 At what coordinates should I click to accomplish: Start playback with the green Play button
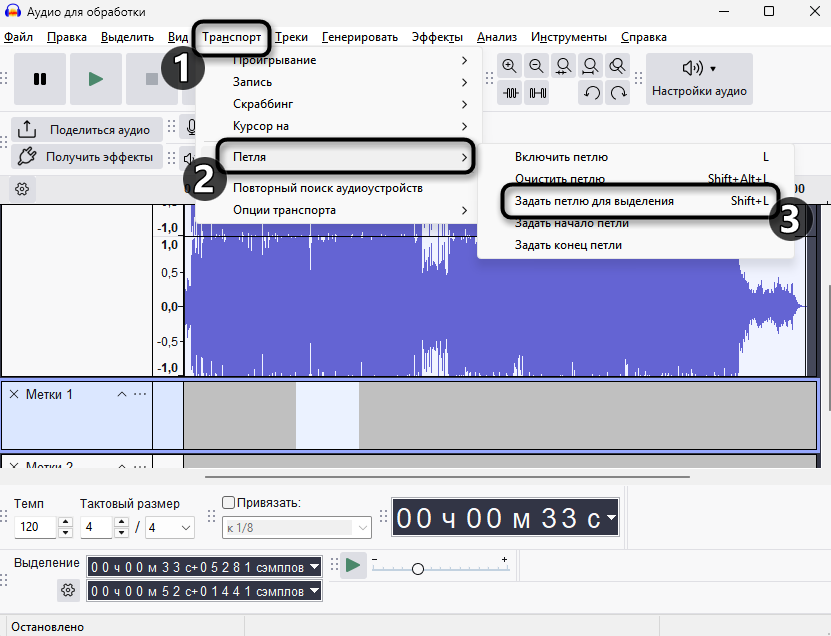96,79
